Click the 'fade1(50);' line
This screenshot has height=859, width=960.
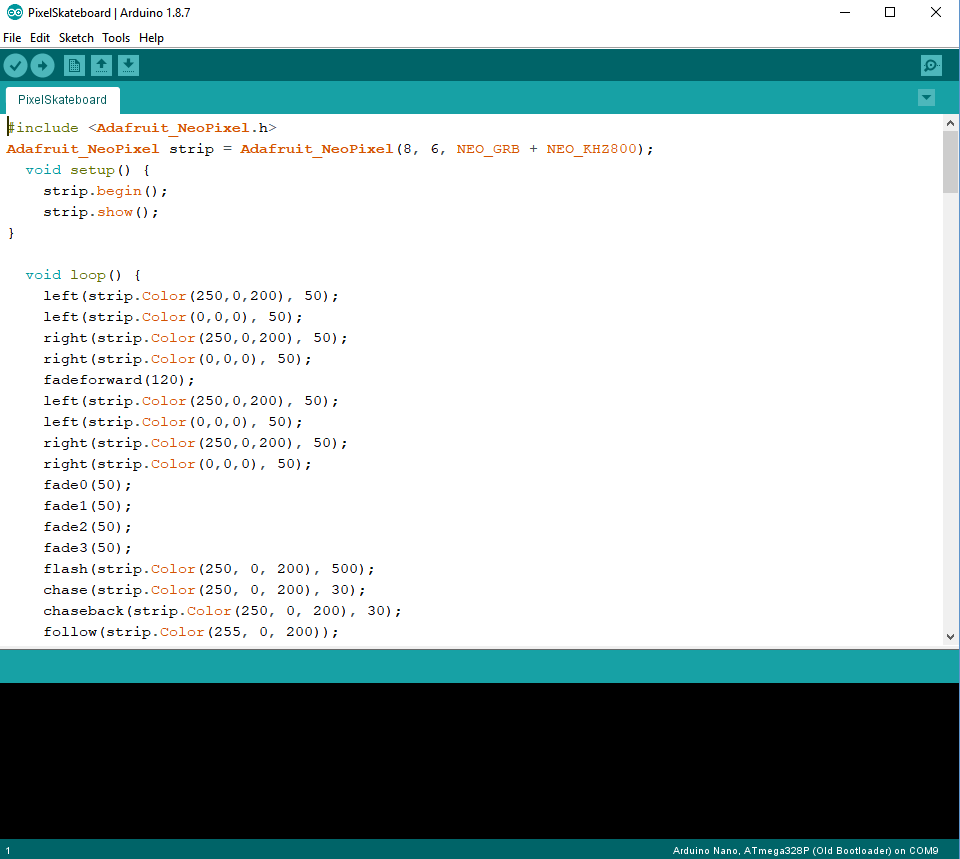click(x=88, y=506)
